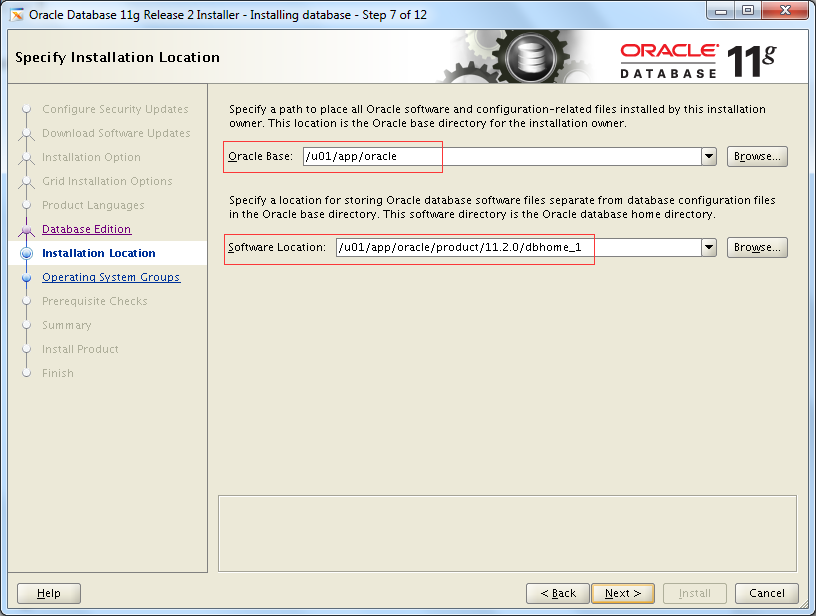Click the Software Location label
This screenshot has height=616, width=816.
[x=277, y=247]
